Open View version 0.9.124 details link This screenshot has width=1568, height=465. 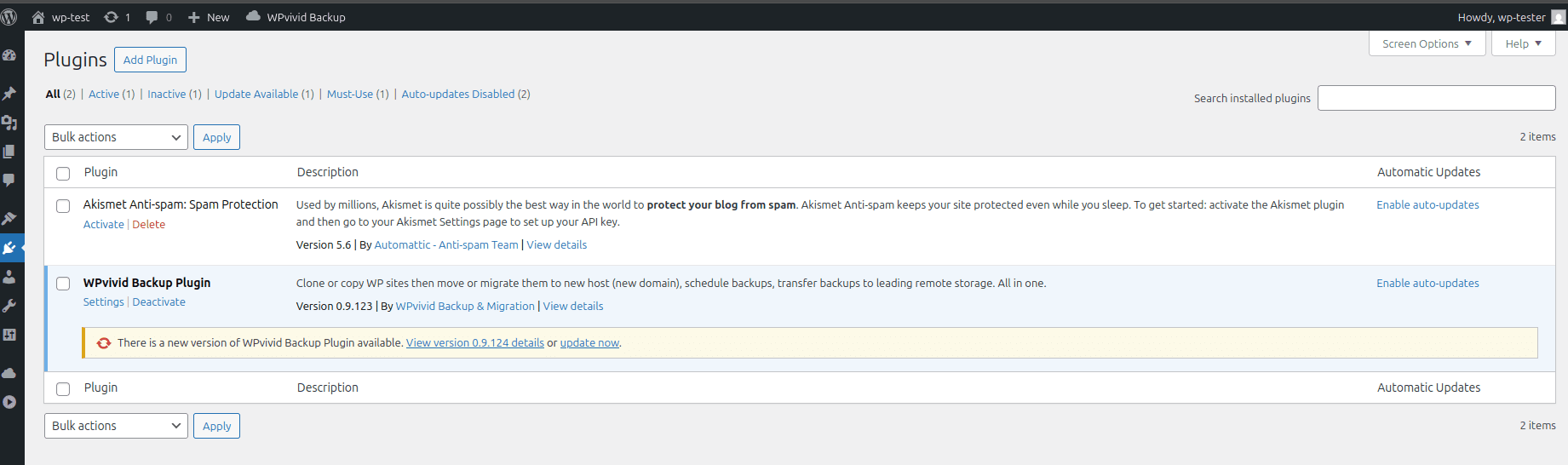click(475, 343)
